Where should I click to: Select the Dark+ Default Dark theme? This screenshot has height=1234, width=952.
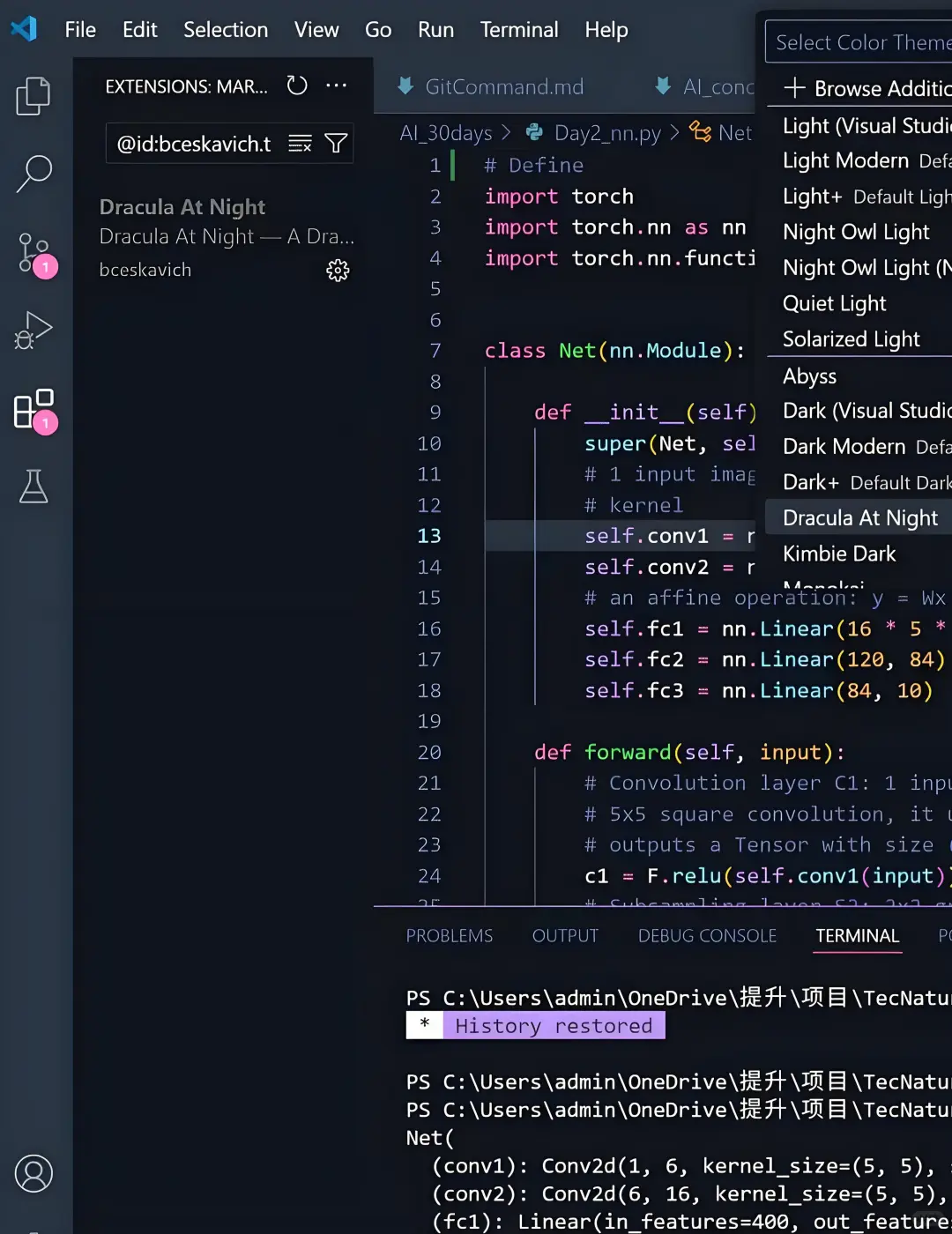tap(859, 482)
